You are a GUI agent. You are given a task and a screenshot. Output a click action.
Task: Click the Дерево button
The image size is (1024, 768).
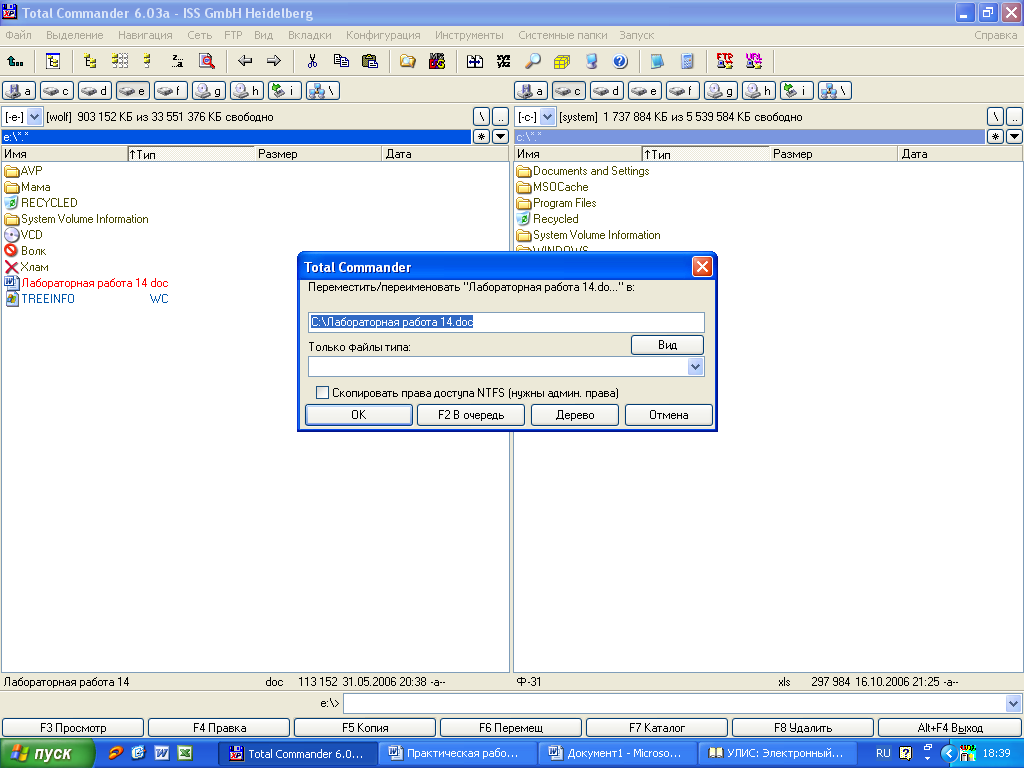pyautogui.click(x=575, y=415)
